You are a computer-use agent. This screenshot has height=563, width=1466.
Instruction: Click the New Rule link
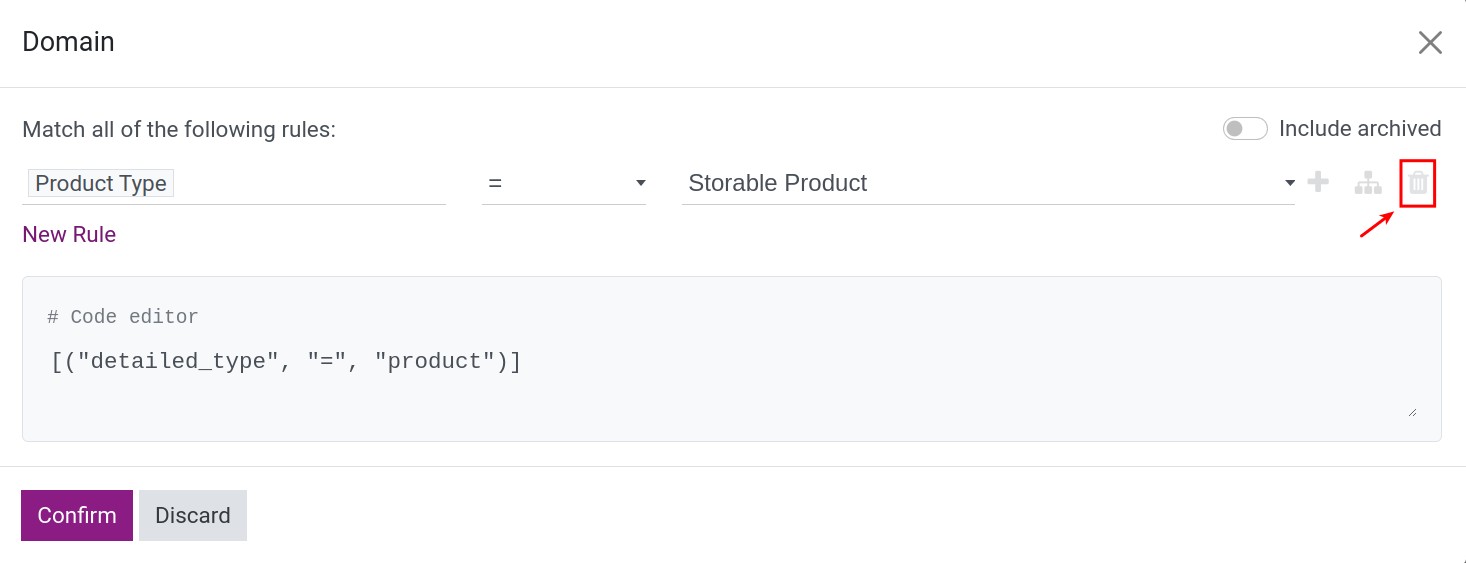pos(69,234)
